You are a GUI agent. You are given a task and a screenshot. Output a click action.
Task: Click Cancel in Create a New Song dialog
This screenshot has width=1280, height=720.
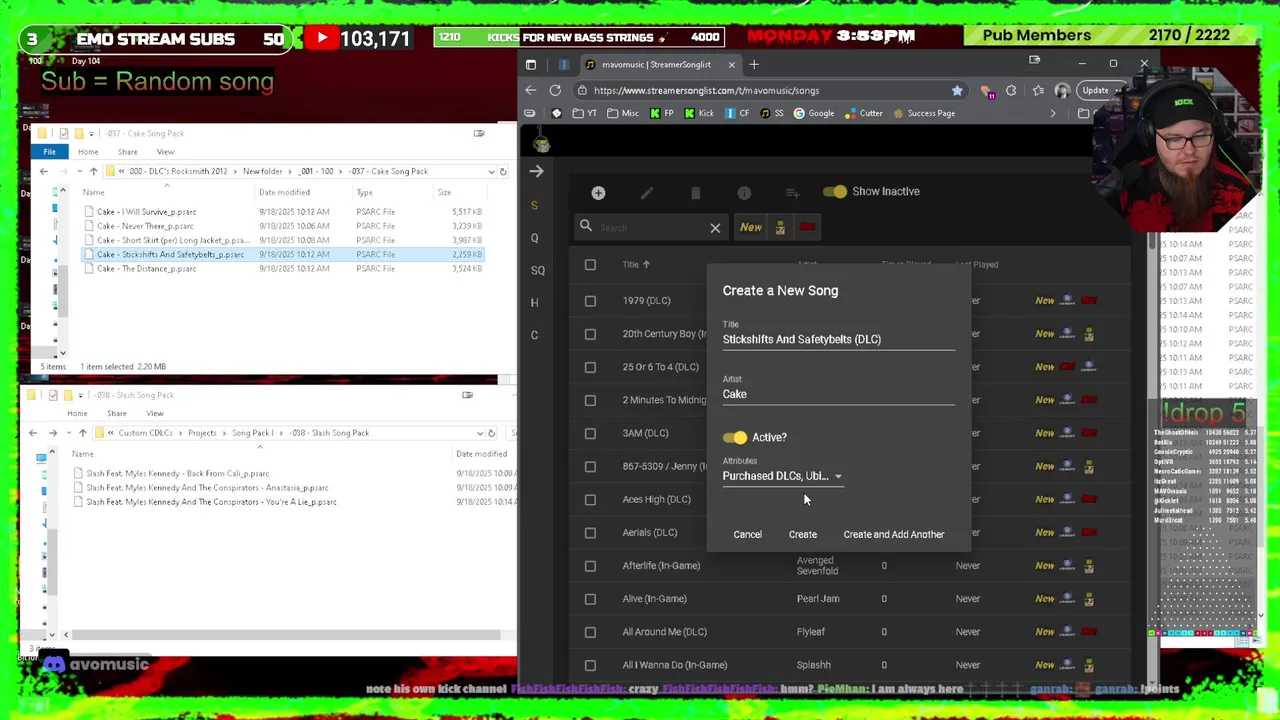747,534
